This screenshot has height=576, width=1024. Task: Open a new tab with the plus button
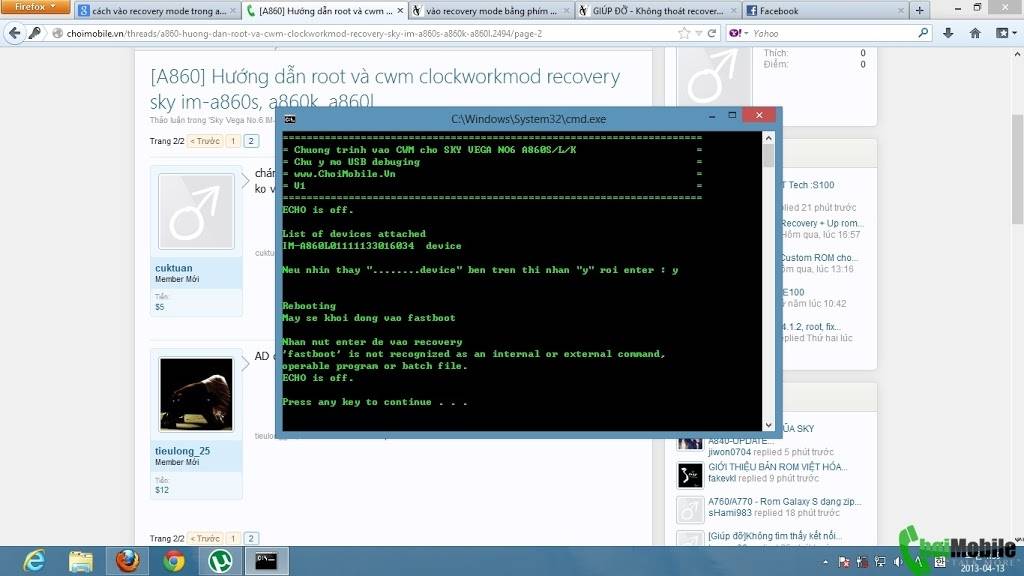coord(920,10)
